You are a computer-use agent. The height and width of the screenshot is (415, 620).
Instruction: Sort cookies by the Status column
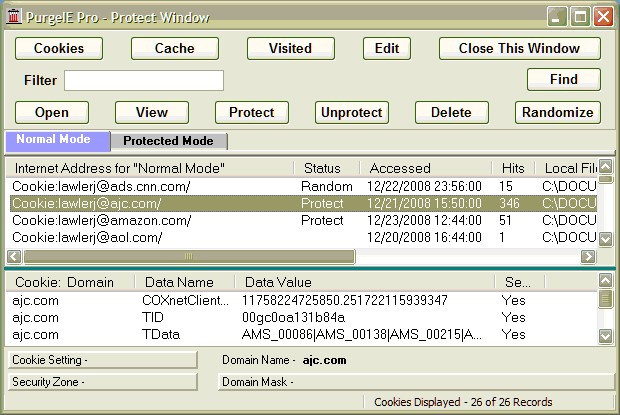[x=327, y=168]
